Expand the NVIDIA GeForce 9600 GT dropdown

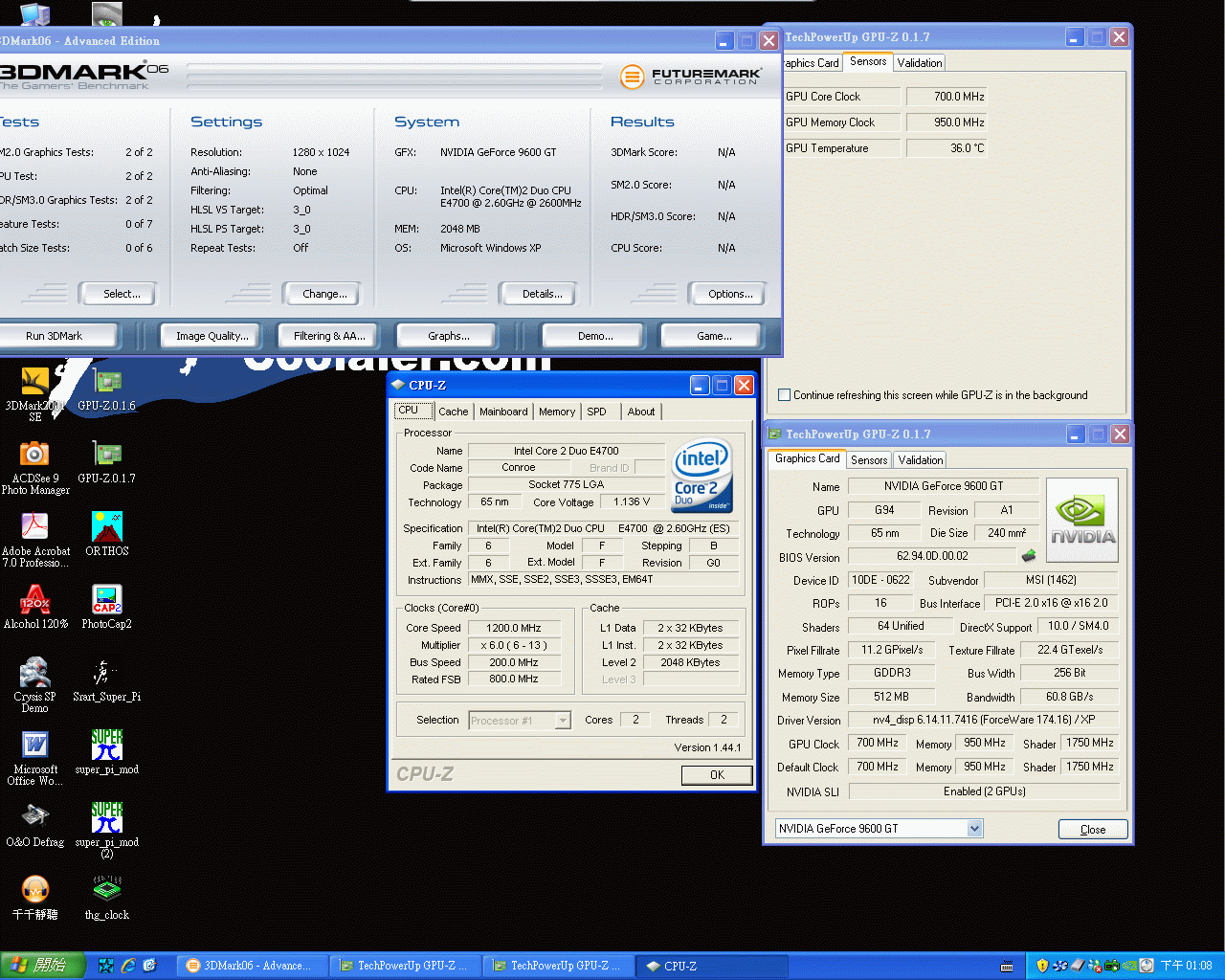pos(974,829)
